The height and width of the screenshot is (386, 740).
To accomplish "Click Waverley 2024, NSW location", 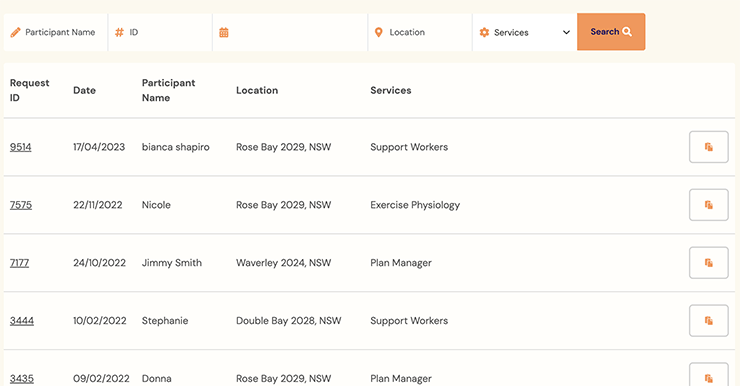I will point(284,263).
